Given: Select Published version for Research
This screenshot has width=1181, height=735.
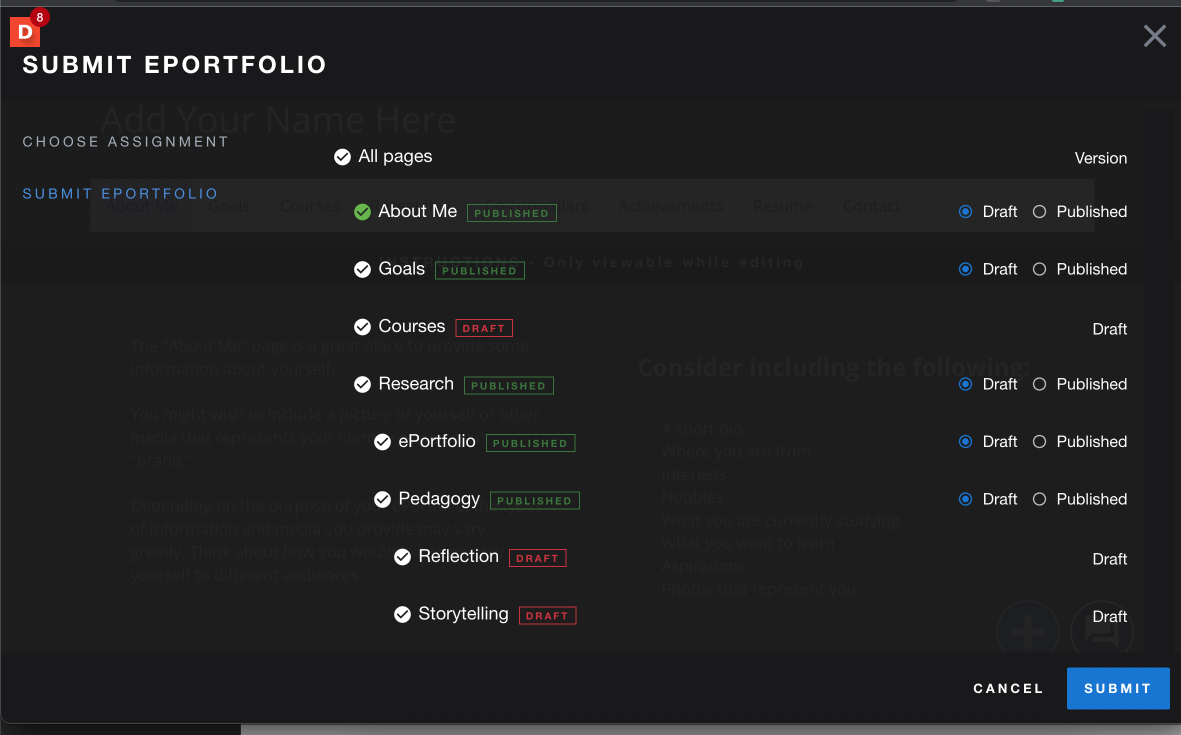Looking at the screenshot, I should click(x=1039, y=384).
